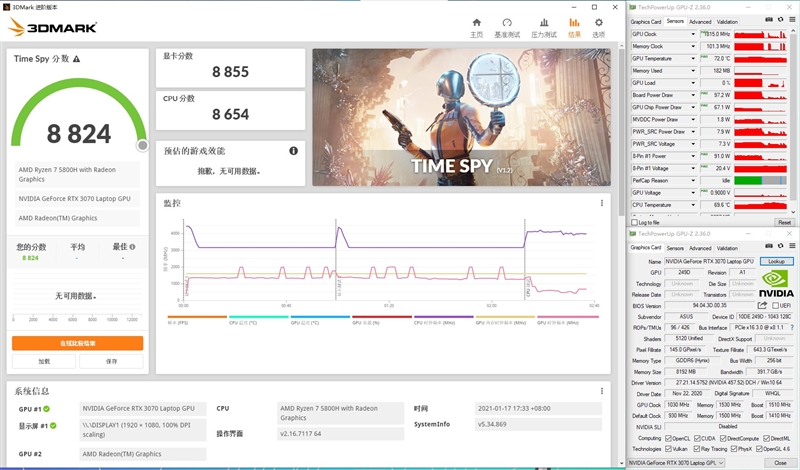Open the 3DMark options (选项) gear
The image size is (800, 470).
pos(598,28)
